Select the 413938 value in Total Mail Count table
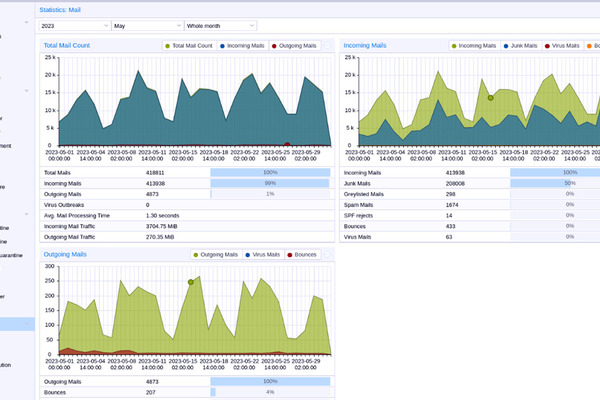Viewport: 600px width, 400px height. [x=155, y=183]
